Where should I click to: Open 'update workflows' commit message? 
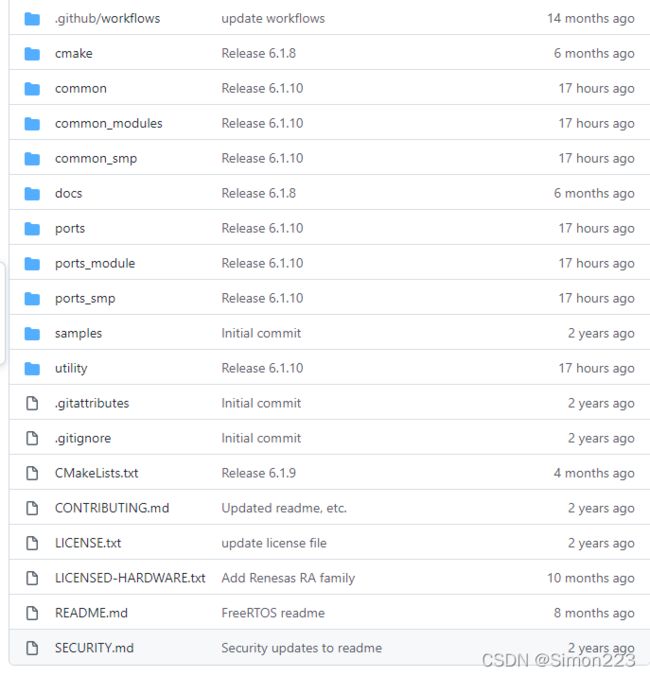click(x=273, y=19)
